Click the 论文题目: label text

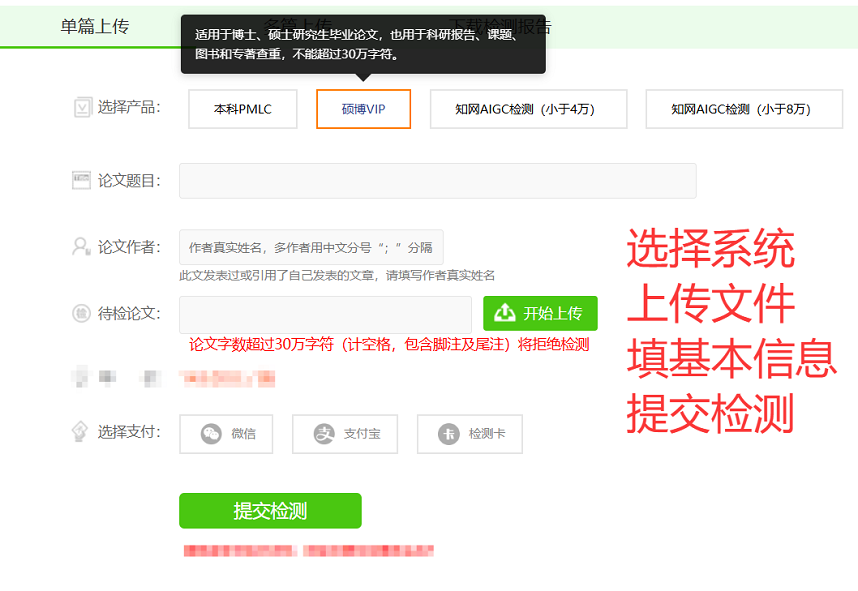point(129,181)
